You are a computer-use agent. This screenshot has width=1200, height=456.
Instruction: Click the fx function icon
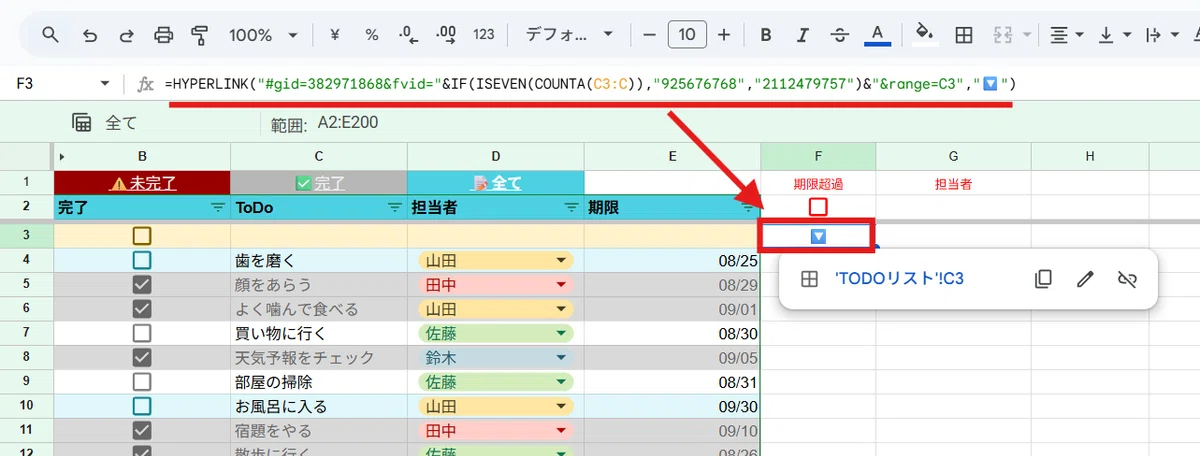click(x=145, y=83)
